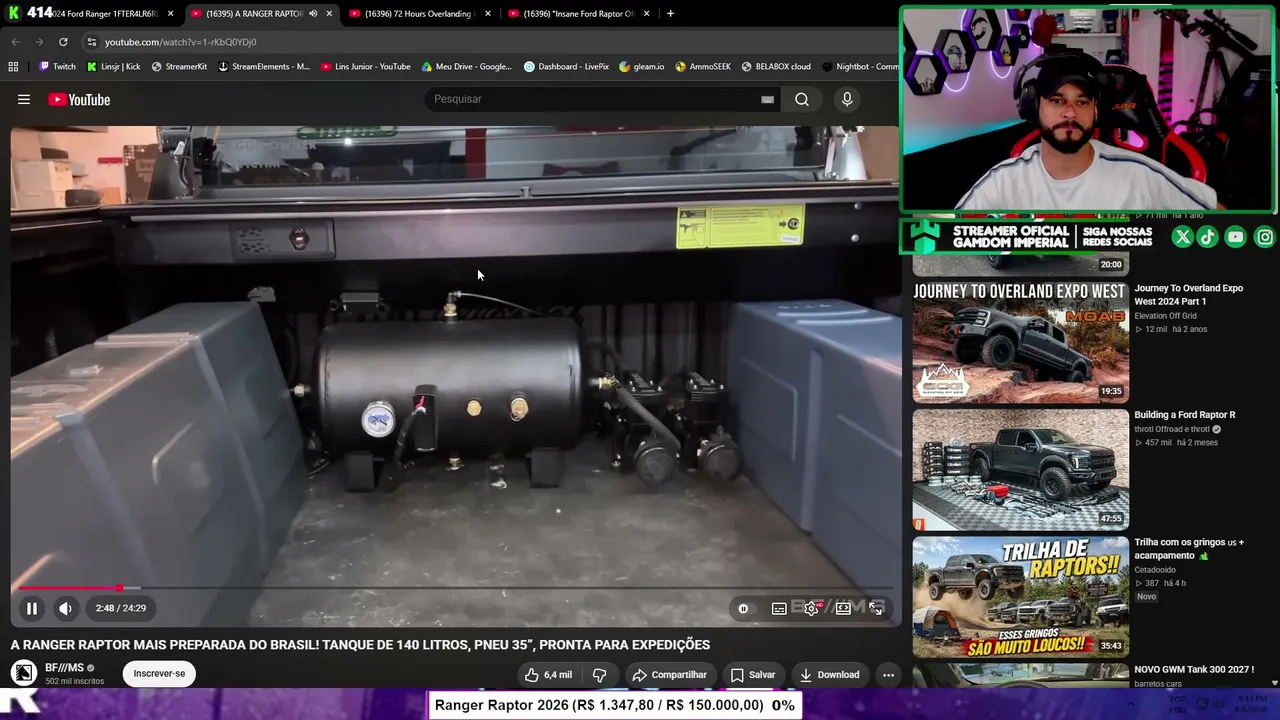Open the BELABOX cloud bookmark

[x=776, y=67]
